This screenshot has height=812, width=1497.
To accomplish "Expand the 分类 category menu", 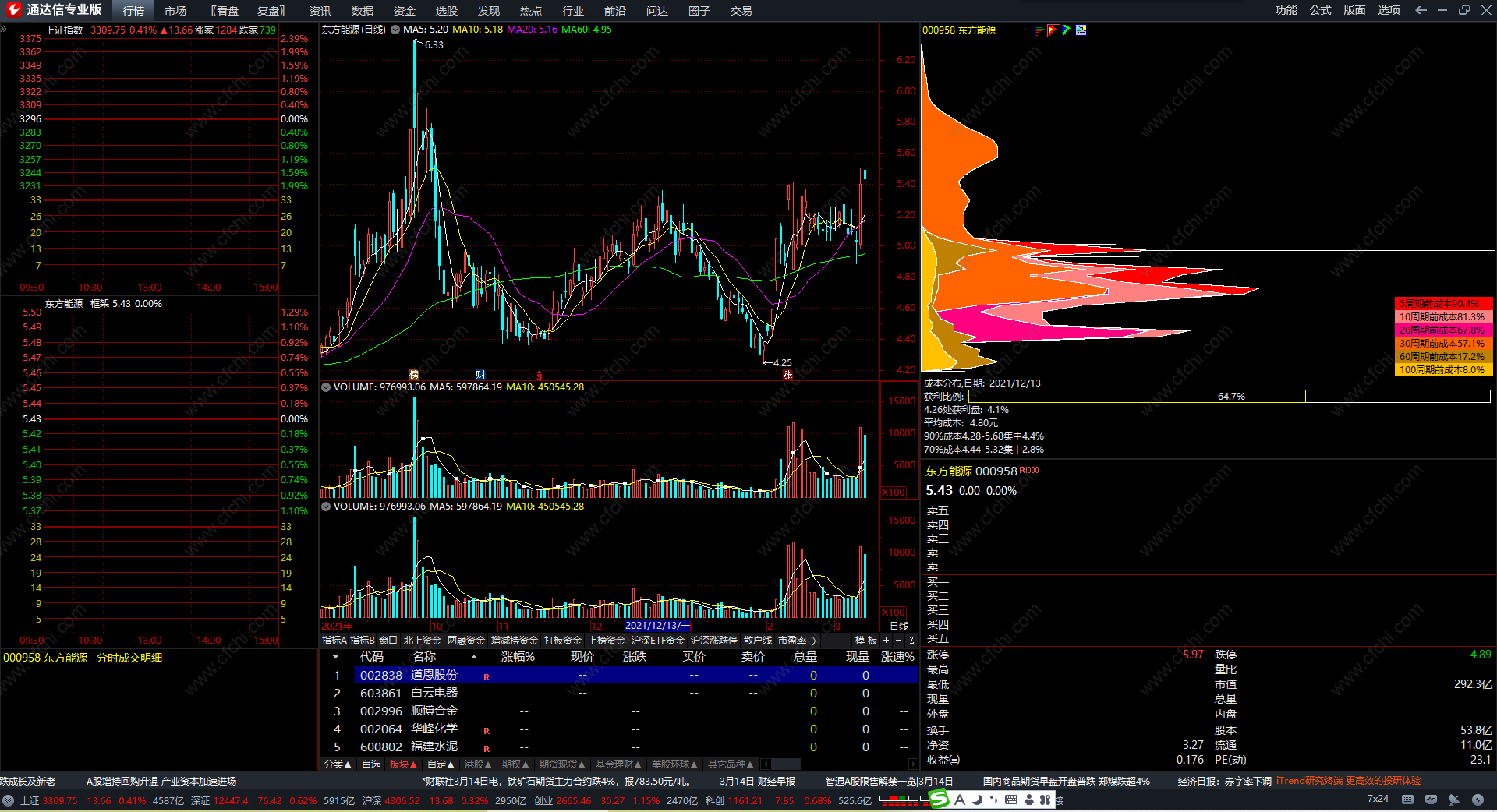I will pyautogui.click(x=338, y=764).
